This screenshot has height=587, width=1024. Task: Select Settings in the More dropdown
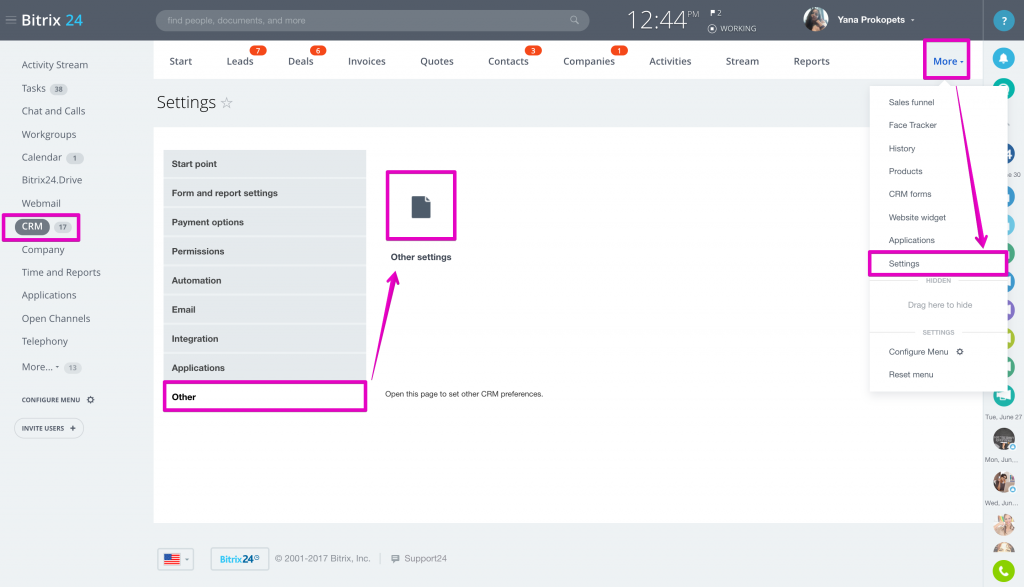coord(938,264)
